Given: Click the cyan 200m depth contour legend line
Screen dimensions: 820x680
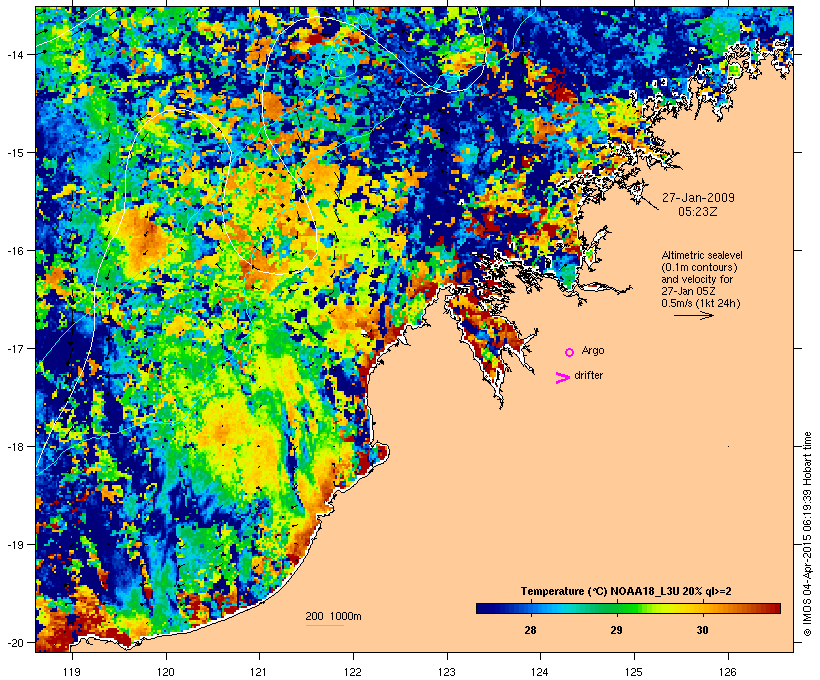Looking at the screenshot, I should [x=324, y=625].
